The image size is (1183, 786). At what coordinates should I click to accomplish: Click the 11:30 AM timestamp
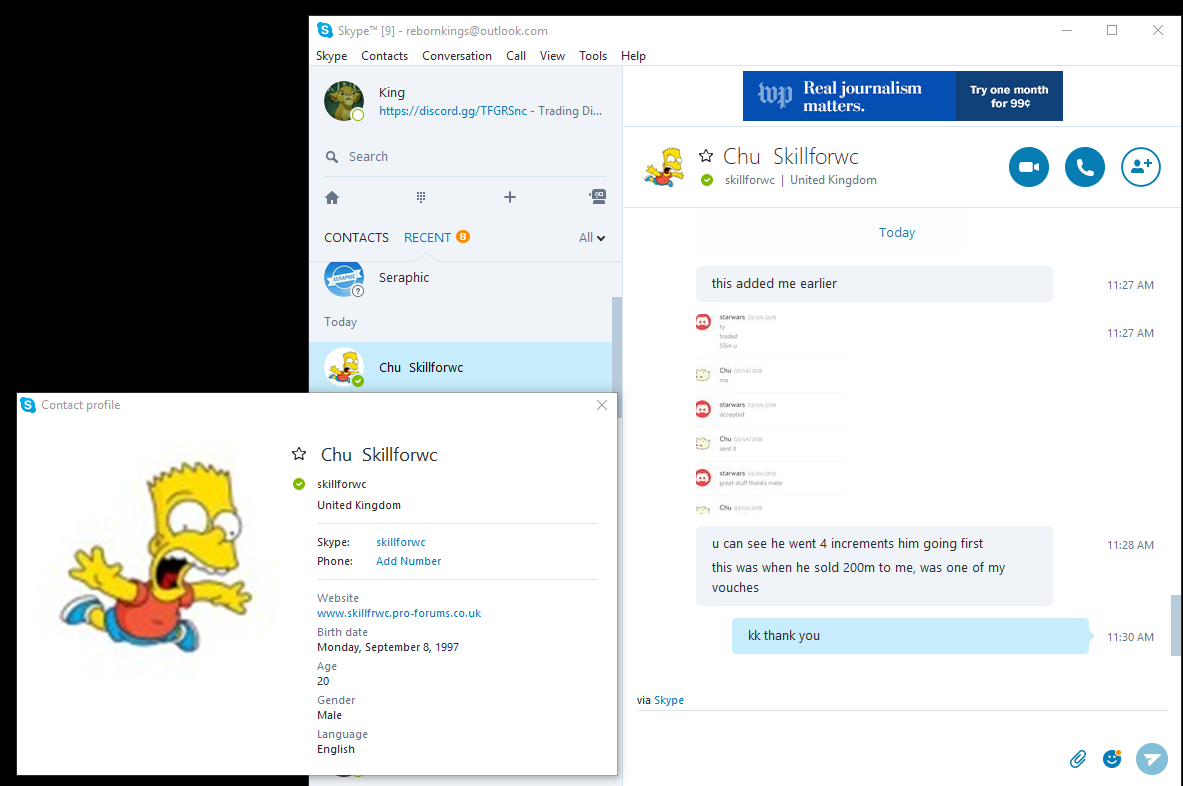point(1129,637)
